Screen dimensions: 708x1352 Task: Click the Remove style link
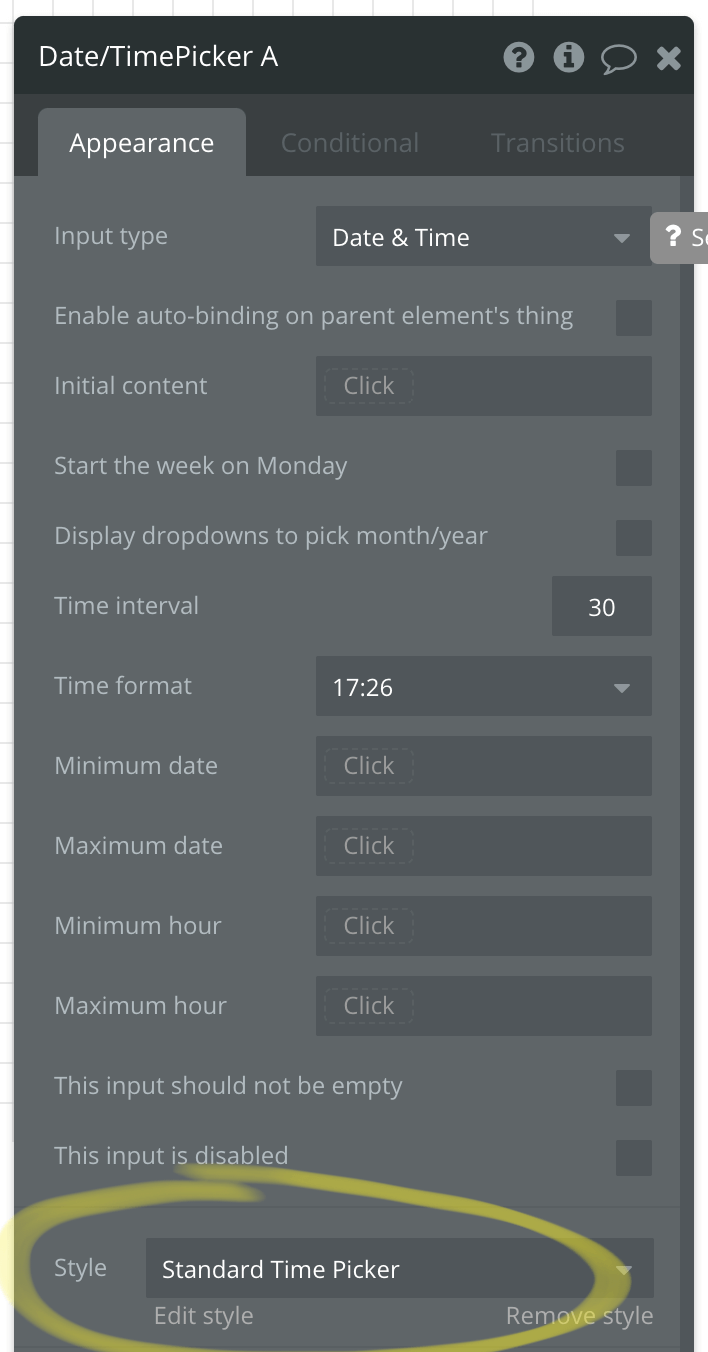pos(580,1316)
